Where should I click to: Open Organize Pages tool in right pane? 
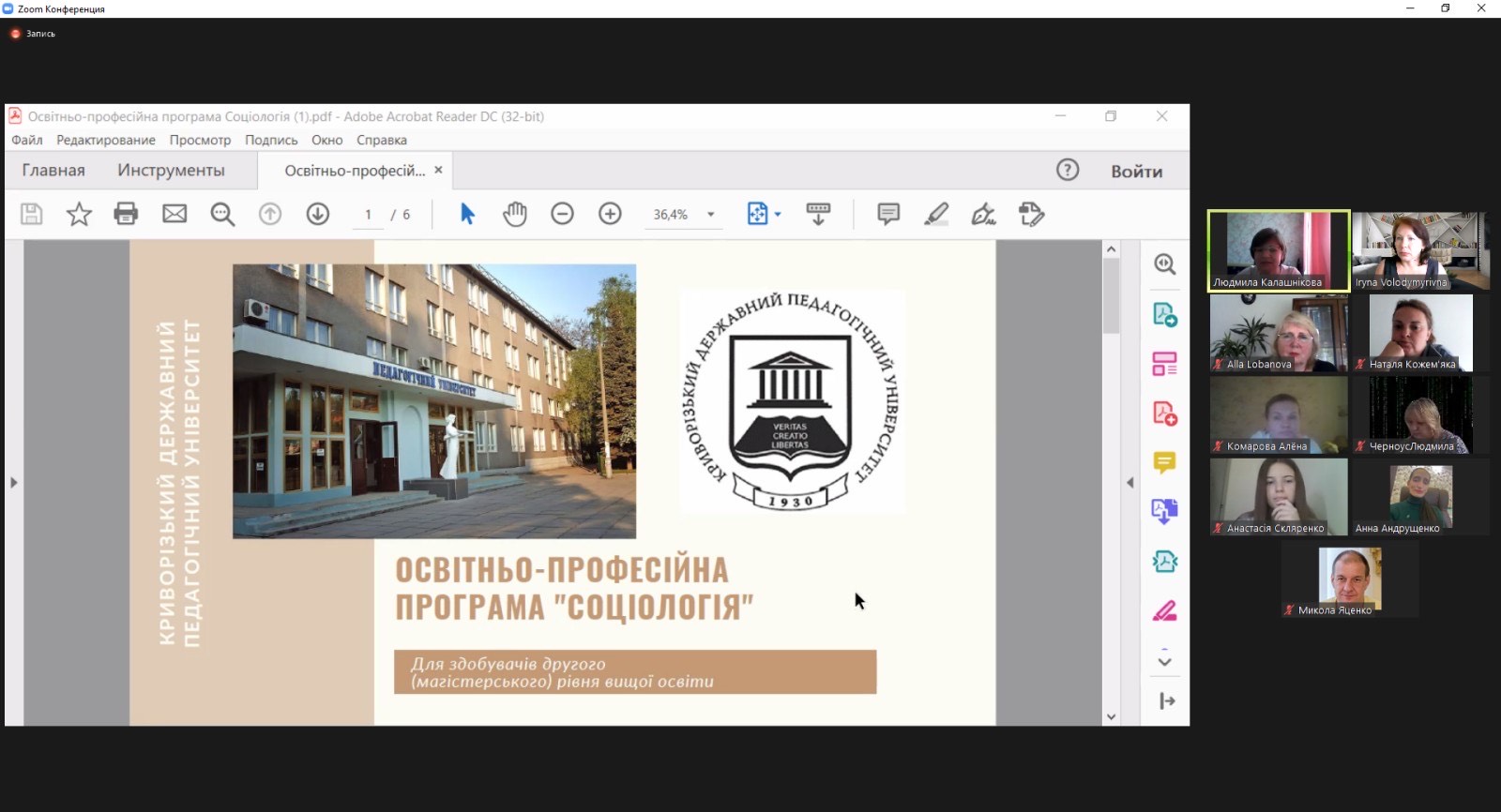click(x=1165, y=364)
